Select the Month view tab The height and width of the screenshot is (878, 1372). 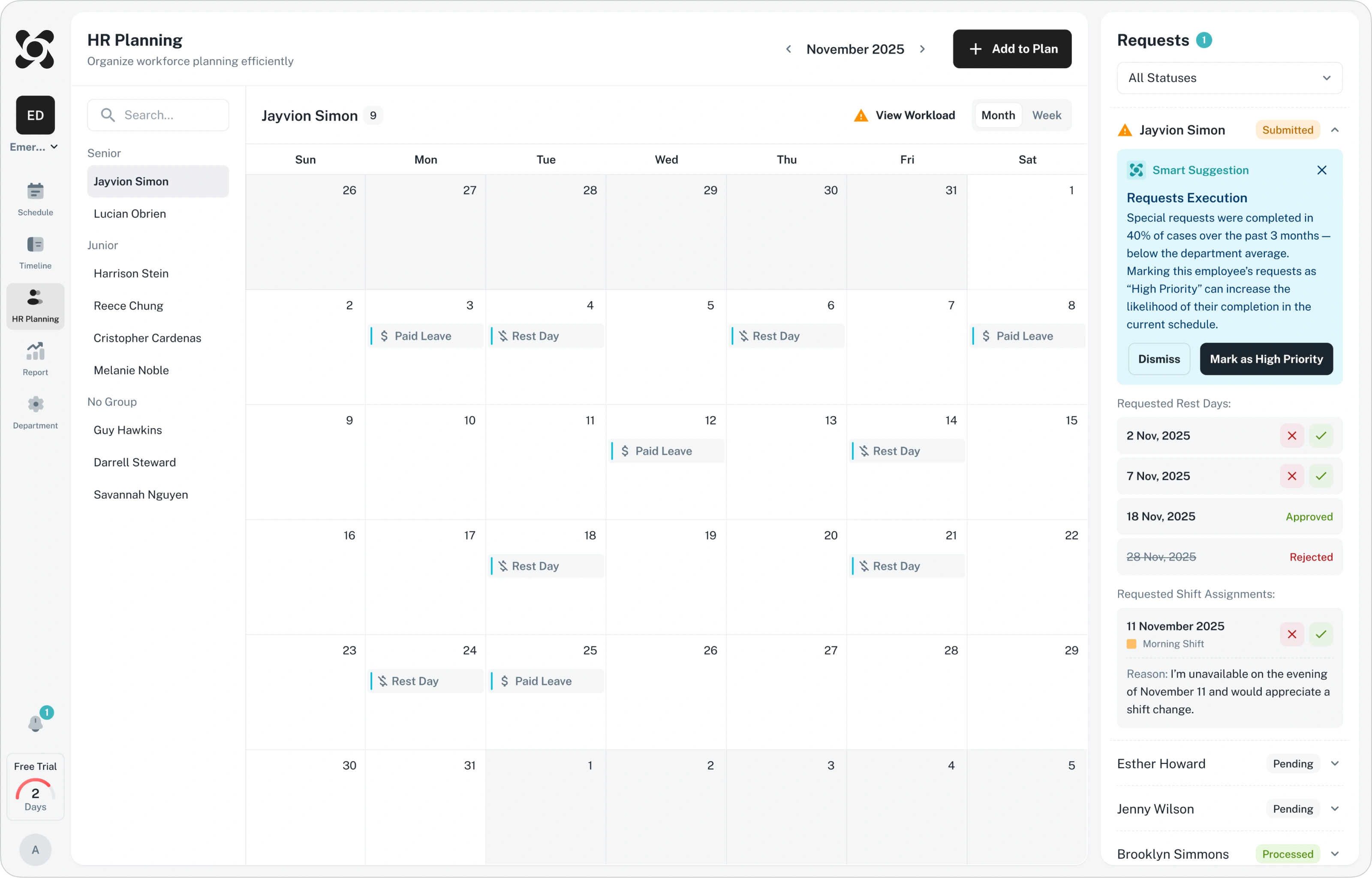click(x=998, y=115)
